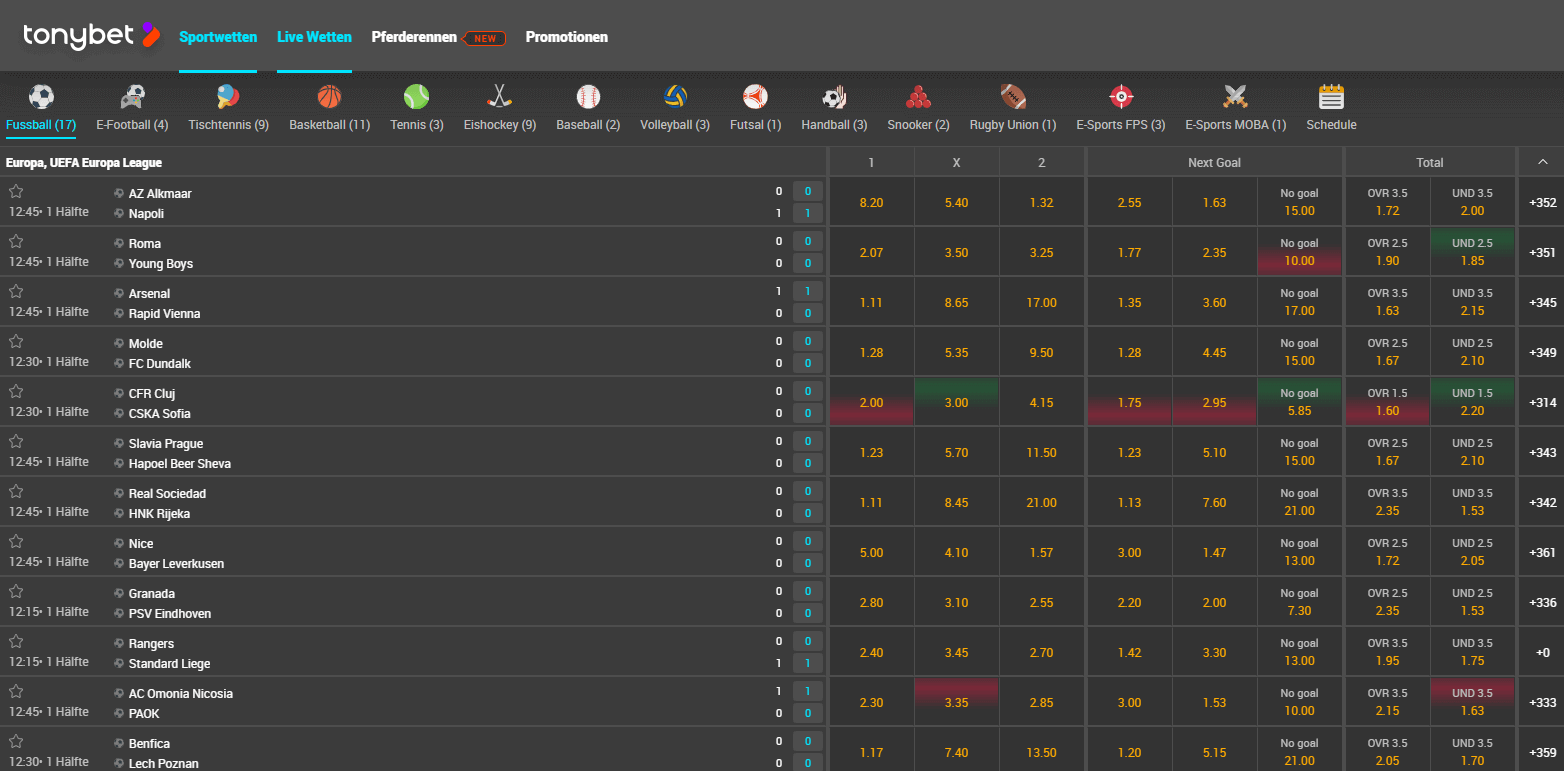The width and height of the screenshot is (1564, 771).
Task: Open the AZ Alkmaar team name
Action: (x=160, y=193)
